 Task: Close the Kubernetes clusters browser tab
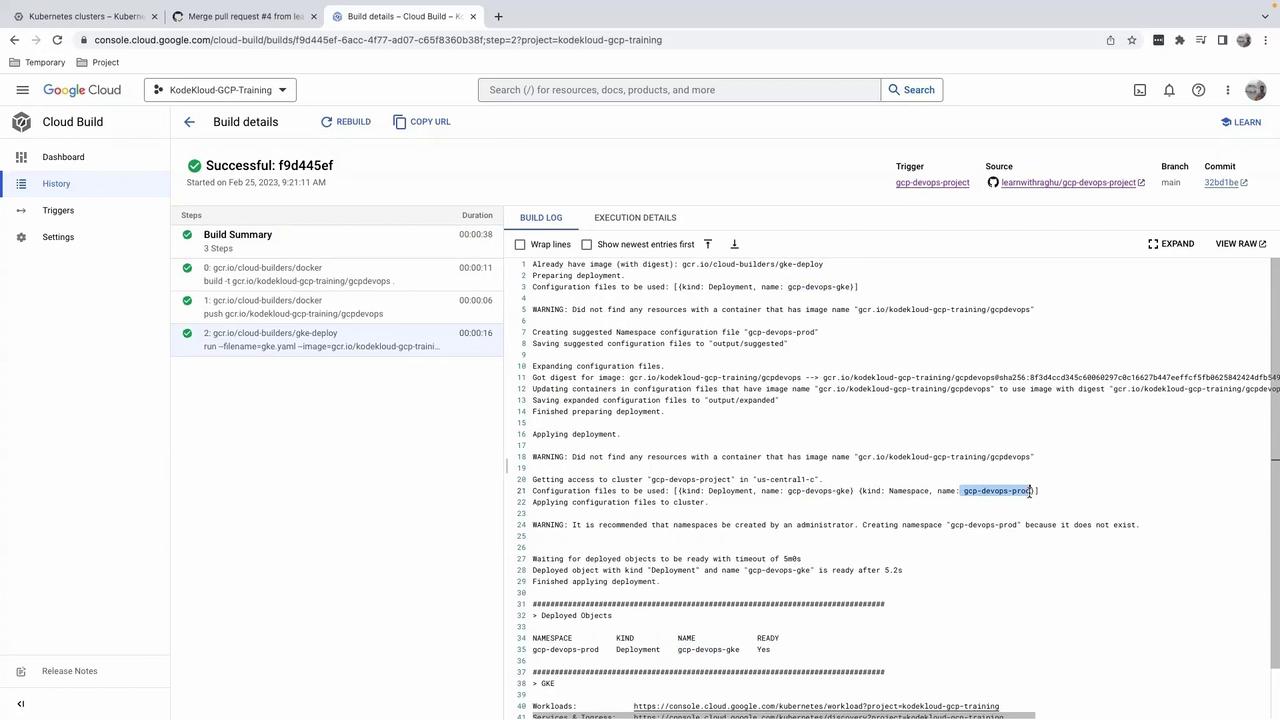[x=154, y=16]
